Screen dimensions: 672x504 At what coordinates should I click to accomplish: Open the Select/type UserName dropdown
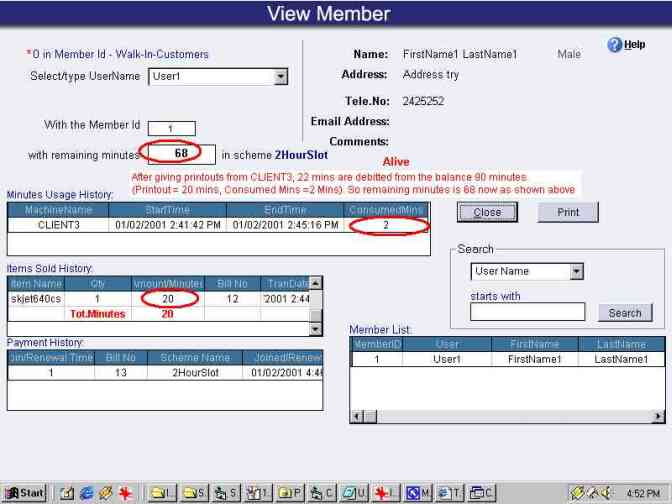pyautogui.click(x=281, y=76)
